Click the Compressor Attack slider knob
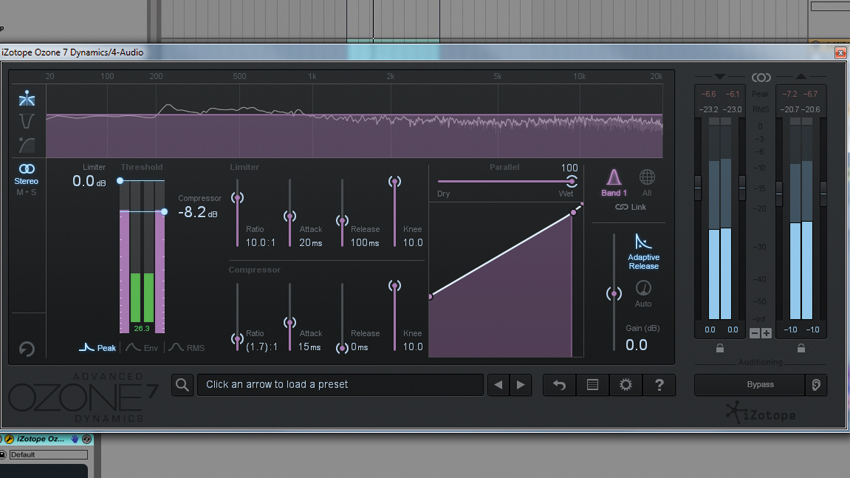850x478 pixels. (x=290, y=322)
